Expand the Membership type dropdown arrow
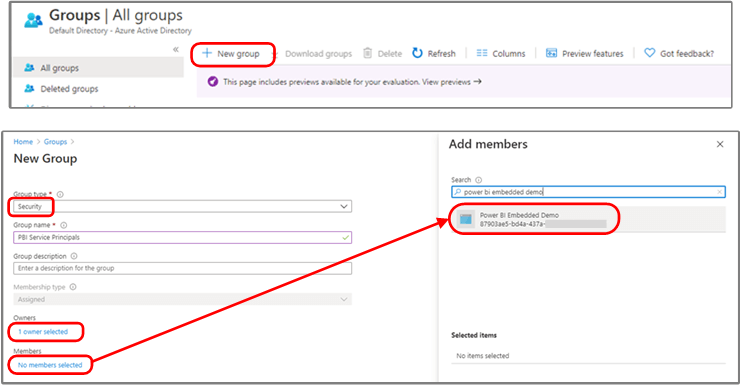741x385 pixels. (x=344, y=299)
